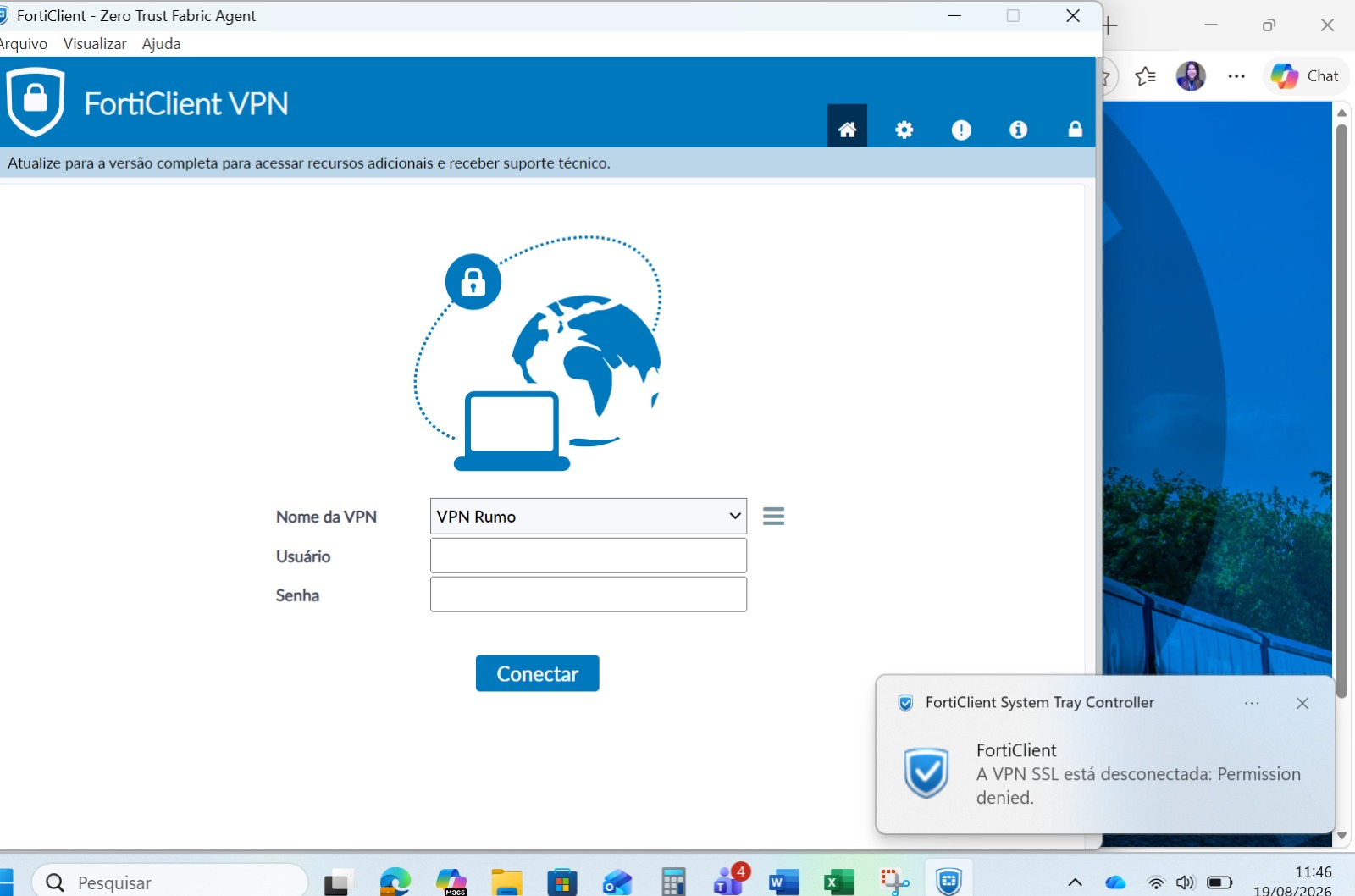This screenshot has height=896, width=1355.
Task: Click the FortiClient shield logo
Action: point(35,102)
